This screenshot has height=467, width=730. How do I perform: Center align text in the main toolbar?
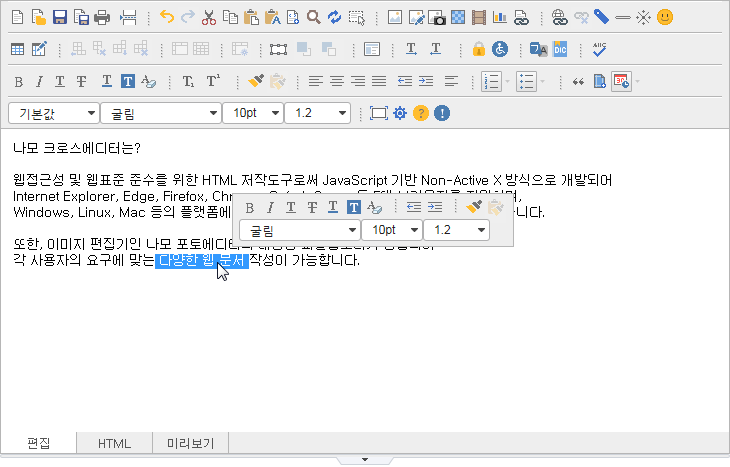coord(337,82)
